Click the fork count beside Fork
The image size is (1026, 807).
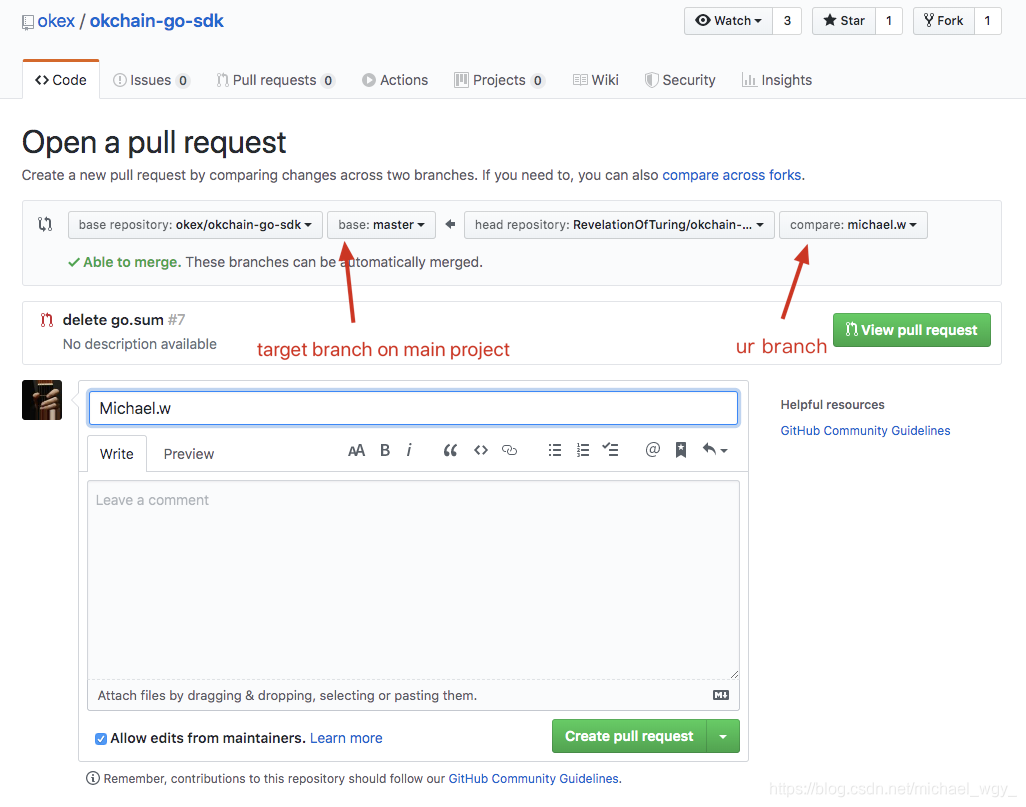coord(987,21)
